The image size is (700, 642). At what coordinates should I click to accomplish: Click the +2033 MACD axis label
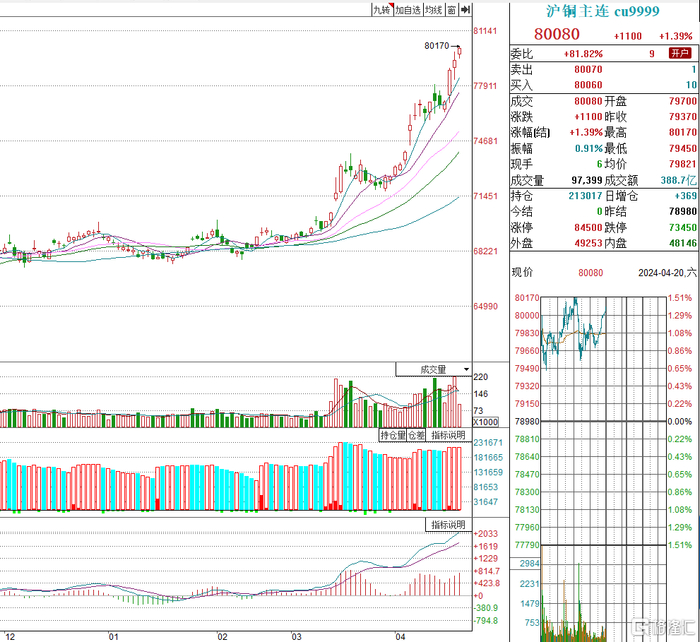pos(486,534)
